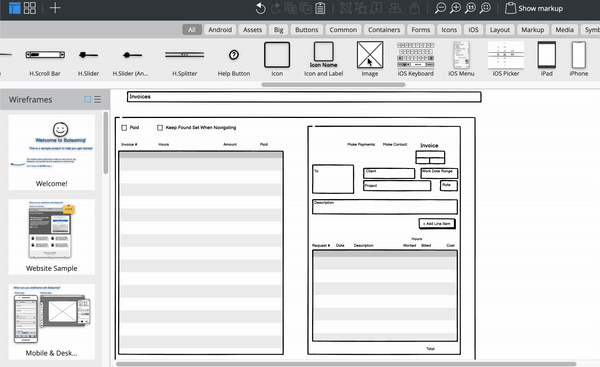This screenshot has width=600, height=367.
Task: Click the Make Contact label
Action: 395,144
